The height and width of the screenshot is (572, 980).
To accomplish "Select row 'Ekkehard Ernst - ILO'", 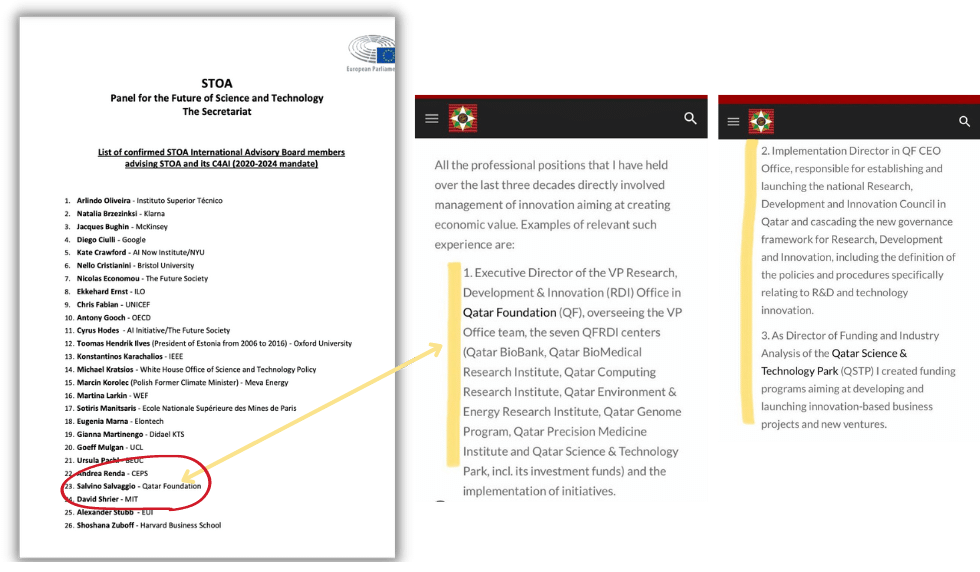I will tap(104, 292).
